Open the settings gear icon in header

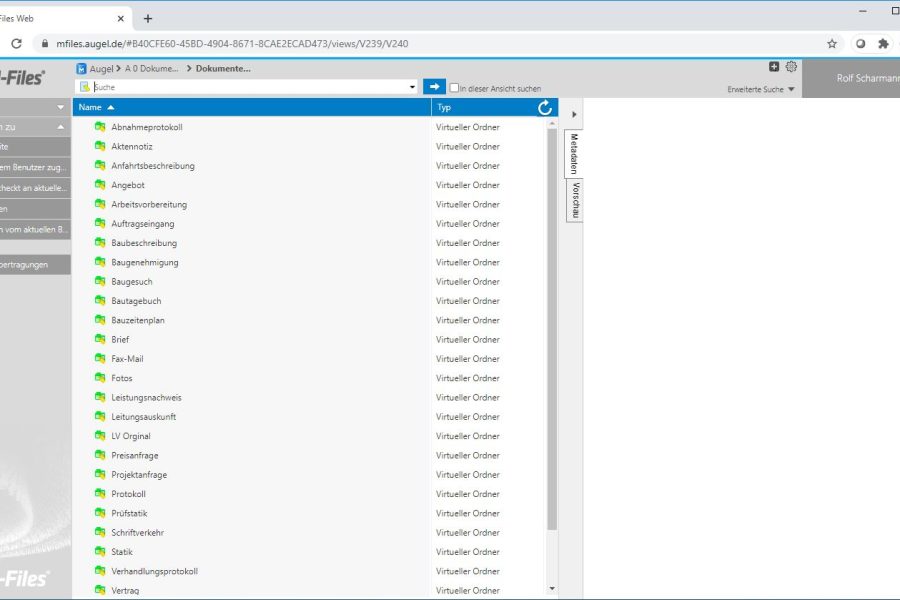coord(791,67)
